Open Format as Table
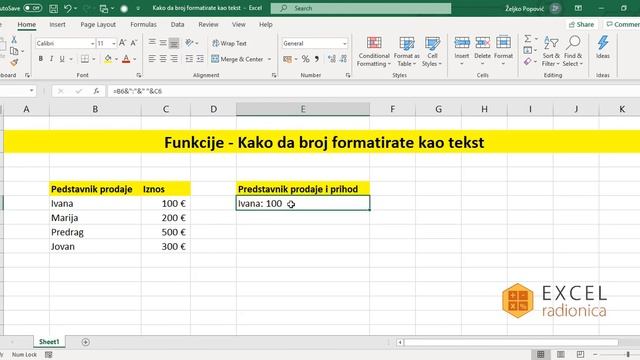640x360 pixels. [407, 51]
